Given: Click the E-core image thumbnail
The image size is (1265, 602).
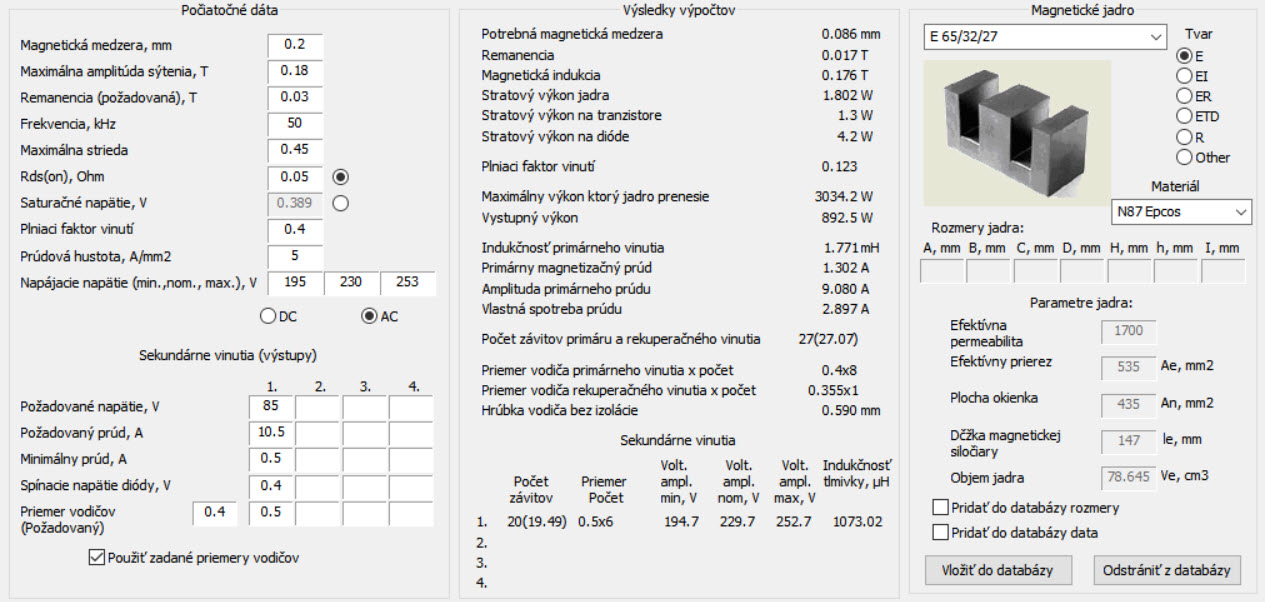Looking at the screenshot, I should tap(1017, 132).
